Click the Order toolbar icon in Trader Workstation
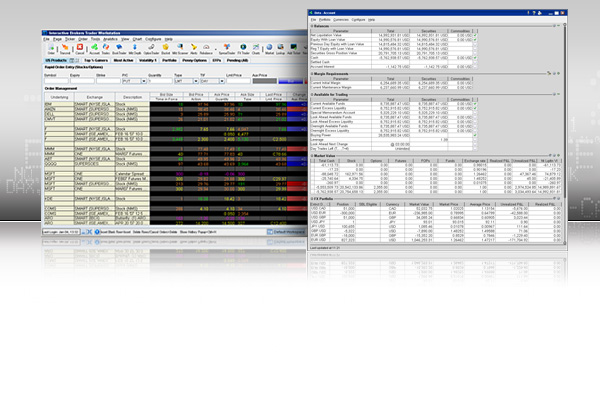Screen dimensions: 600x400 point(51,47)
